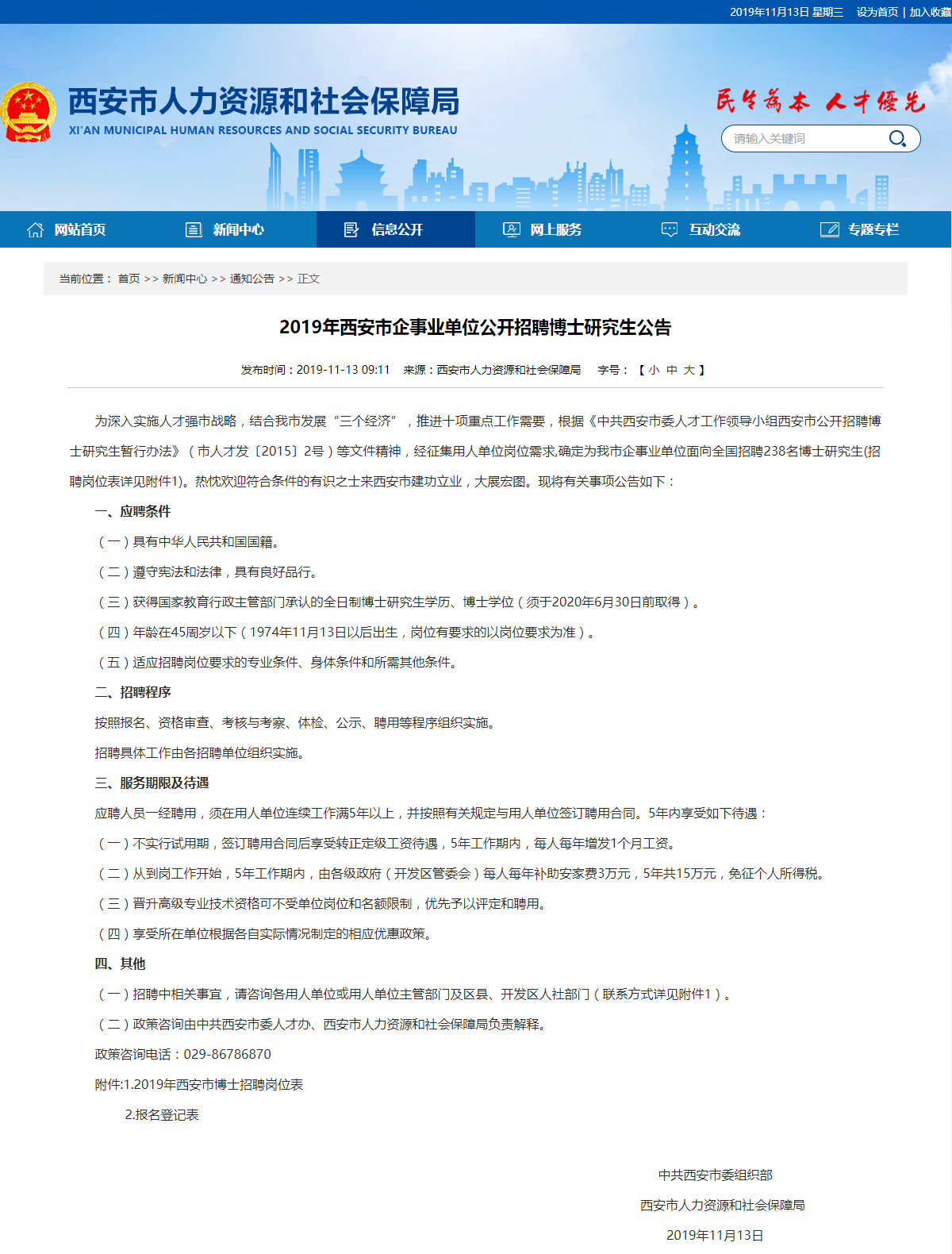Screen dimensions: 952x1254
Task: Go to 通知公告 in breadcrumb
Action: (x=252, y=279)
